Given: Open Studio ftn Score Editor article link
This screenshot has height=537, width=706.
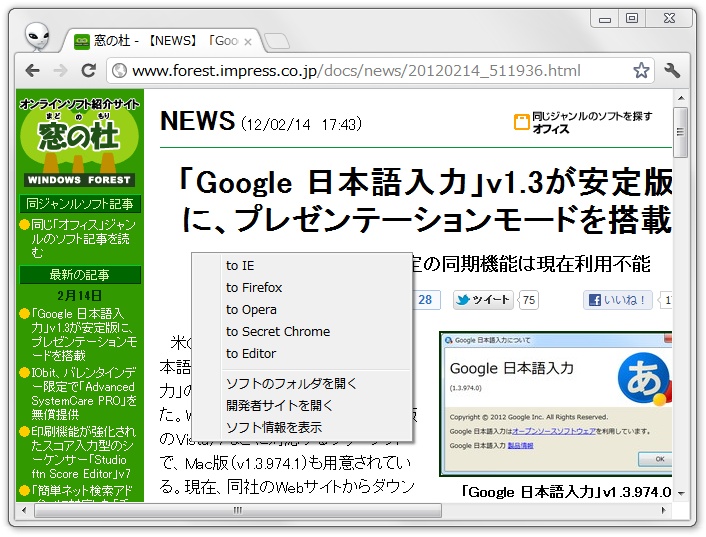Looking at the screenshot, I should [82, 452].
